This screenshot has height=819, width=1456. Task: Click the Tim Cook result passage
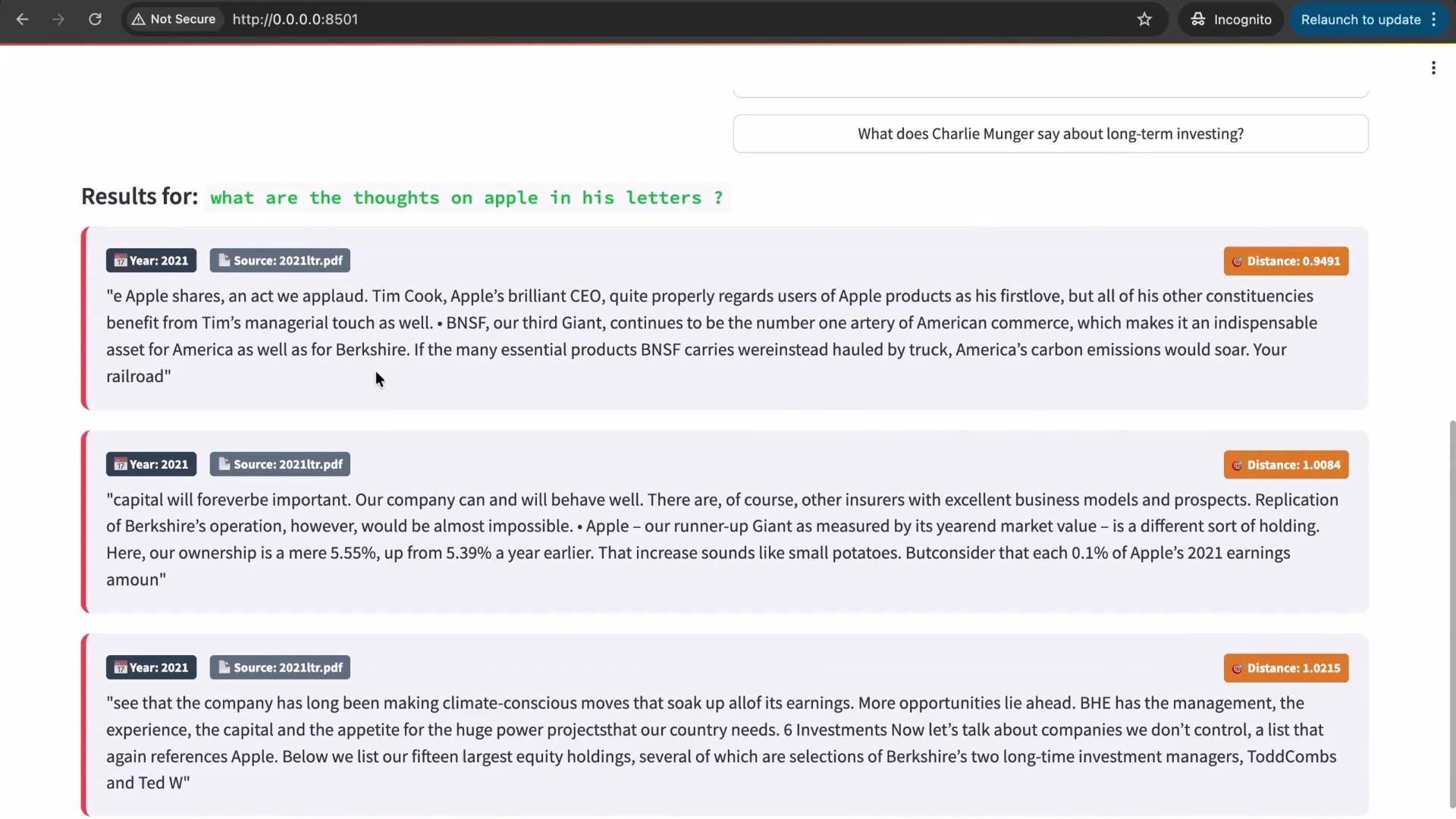pyautogui.click(x=713, y=336)
